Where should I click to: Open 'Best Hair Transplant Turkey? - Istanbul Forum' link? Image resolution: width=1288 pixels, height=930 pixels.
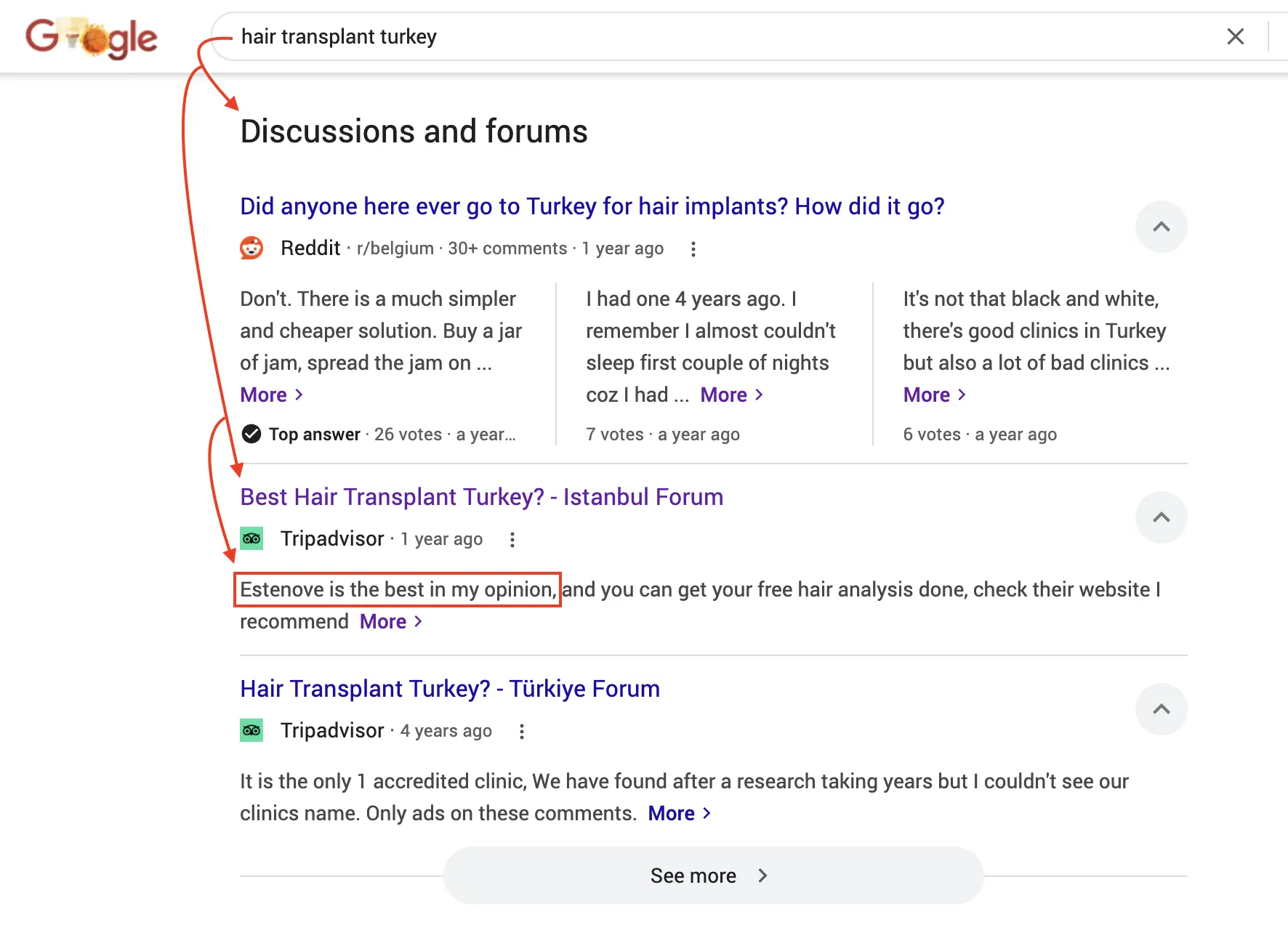481,497
